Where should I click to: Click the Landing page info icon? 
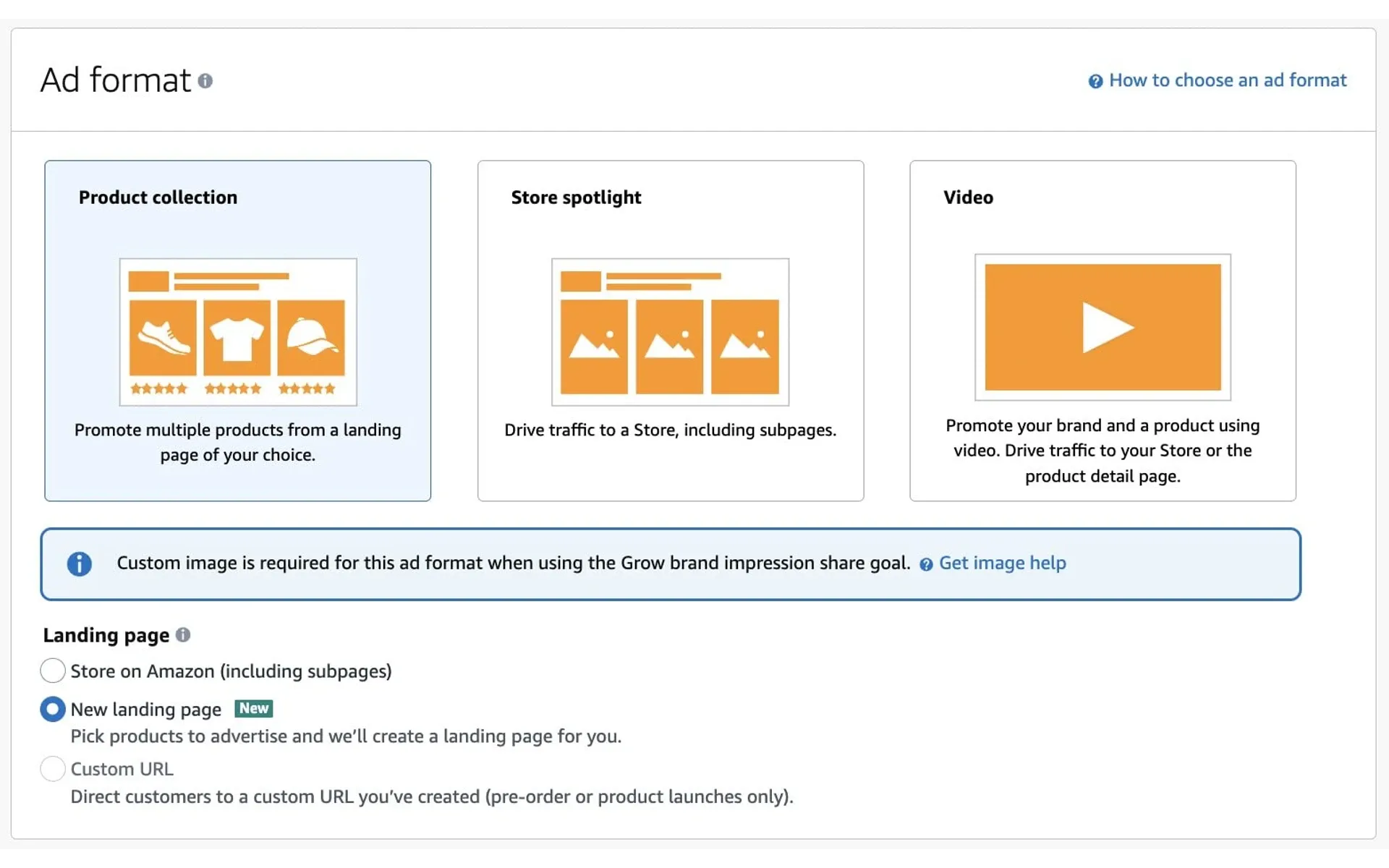pyautogui.click(x=182, y=634)
